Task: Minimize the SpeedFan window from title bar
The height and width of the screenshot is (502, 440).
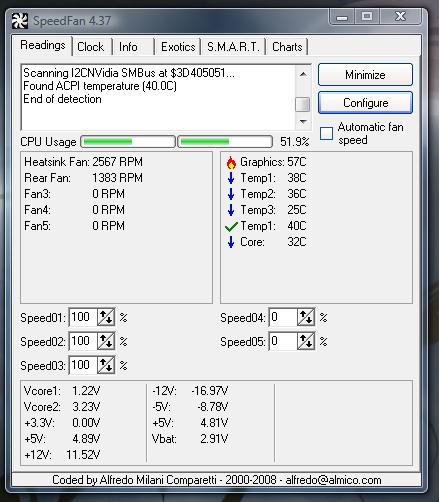Action: tap(342, 16)
